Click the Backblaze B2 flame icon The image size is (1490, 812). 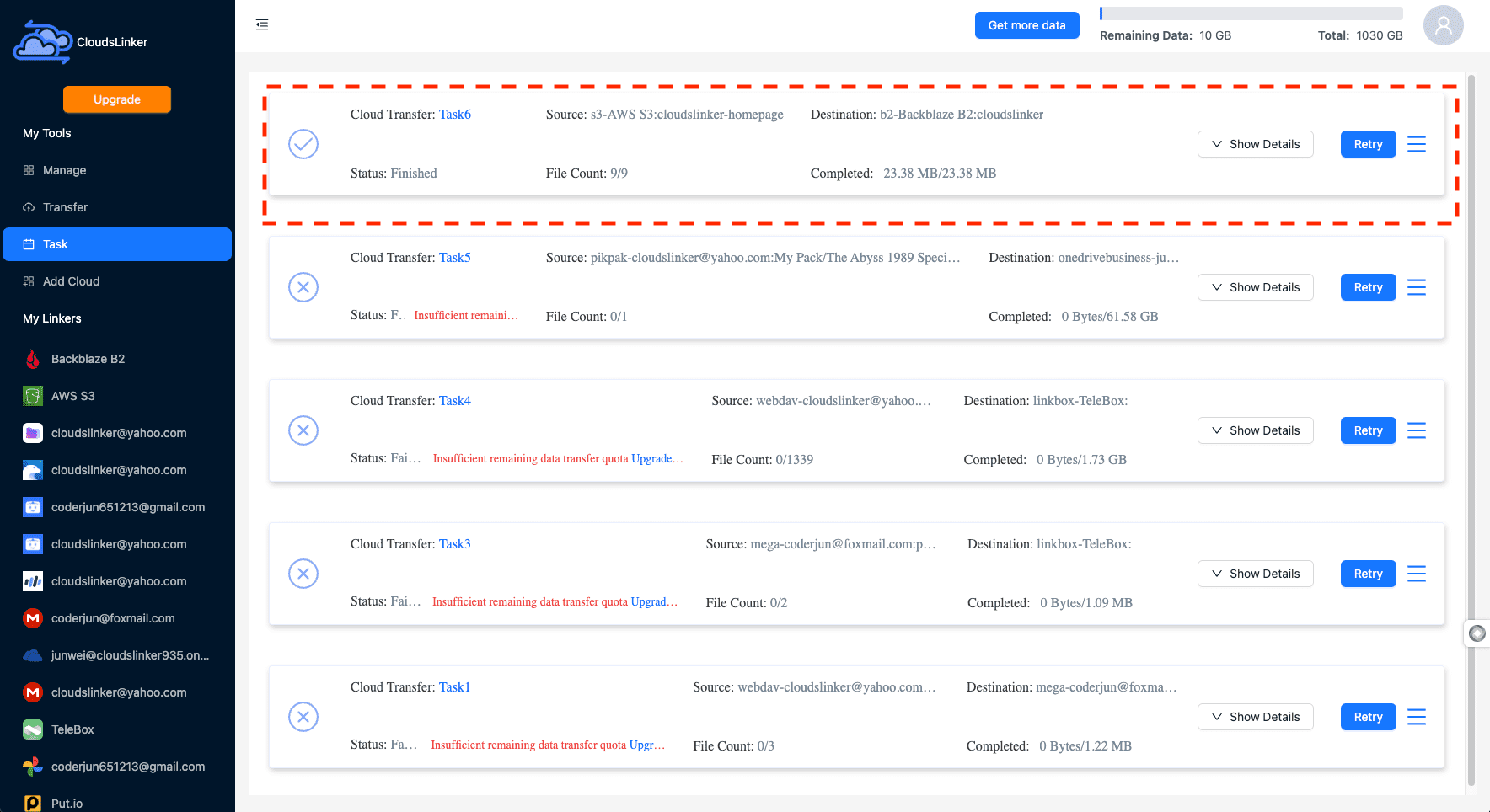pos(33,359)
